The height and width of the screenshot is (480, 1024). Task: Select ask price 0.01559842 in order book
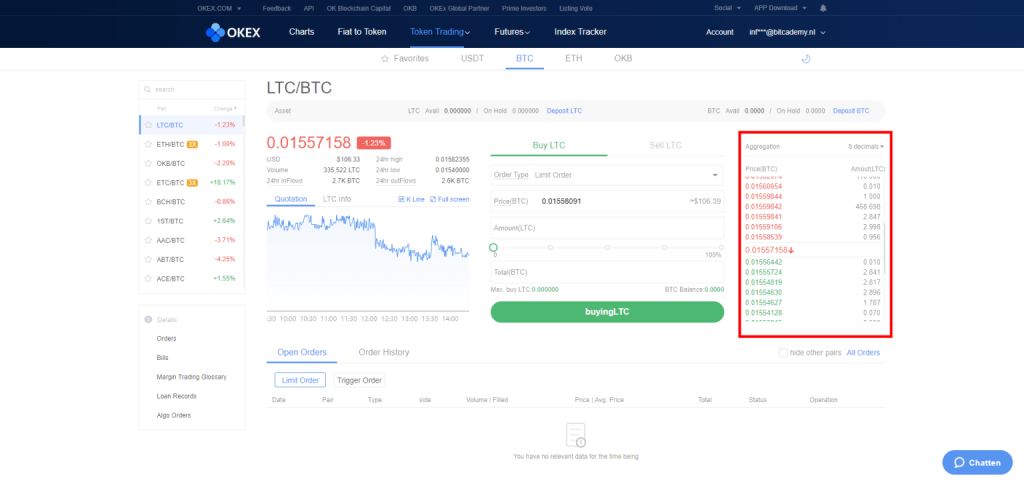(763, 206)
